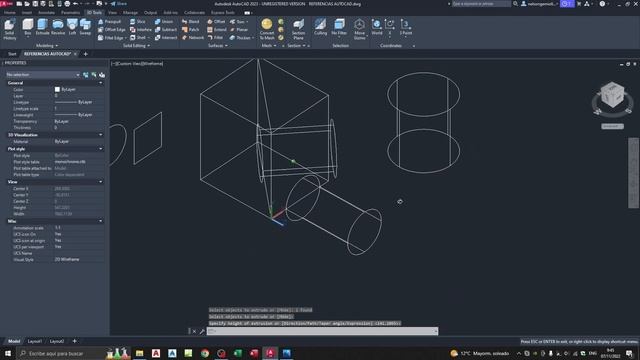640x360 pixels.
Task: Collapse the View properties section
Action: pos(101,182)
